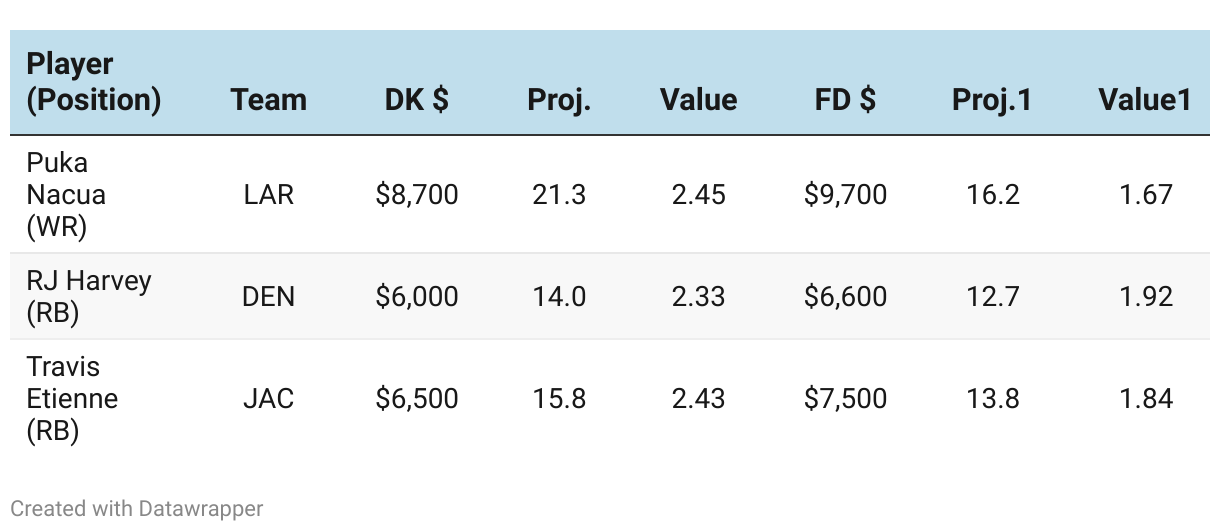This screenshot has width=1220, height=532.
Task: Click the RJ Harvey (RB) cell
Action: [88, 297]
